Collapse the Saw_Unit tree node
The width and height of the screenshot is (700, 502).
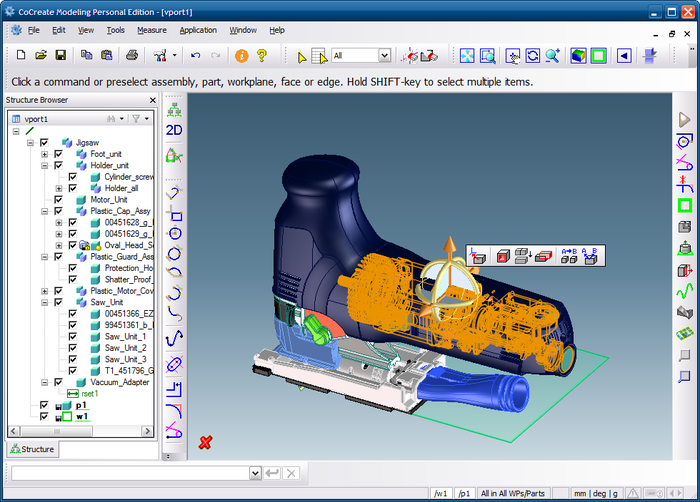coord(44,302)
